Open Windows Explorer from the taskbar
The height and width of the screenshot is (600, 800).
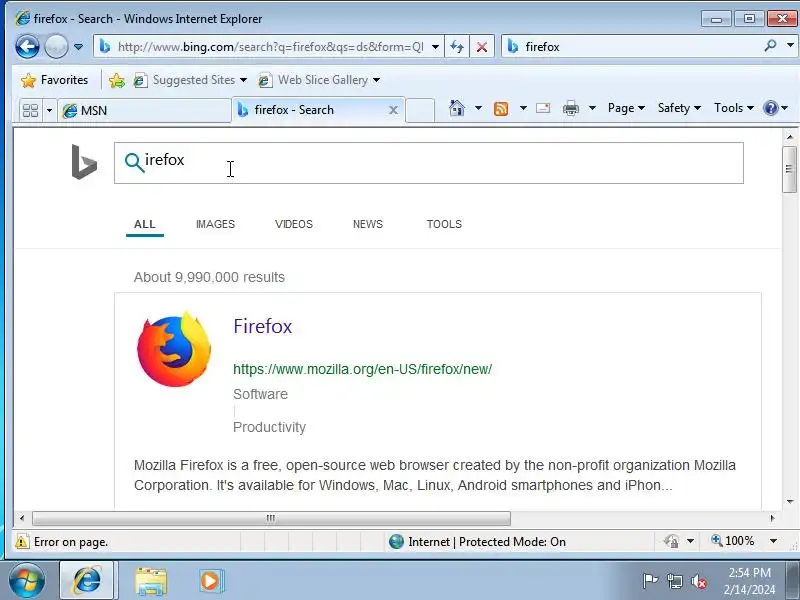151,581
